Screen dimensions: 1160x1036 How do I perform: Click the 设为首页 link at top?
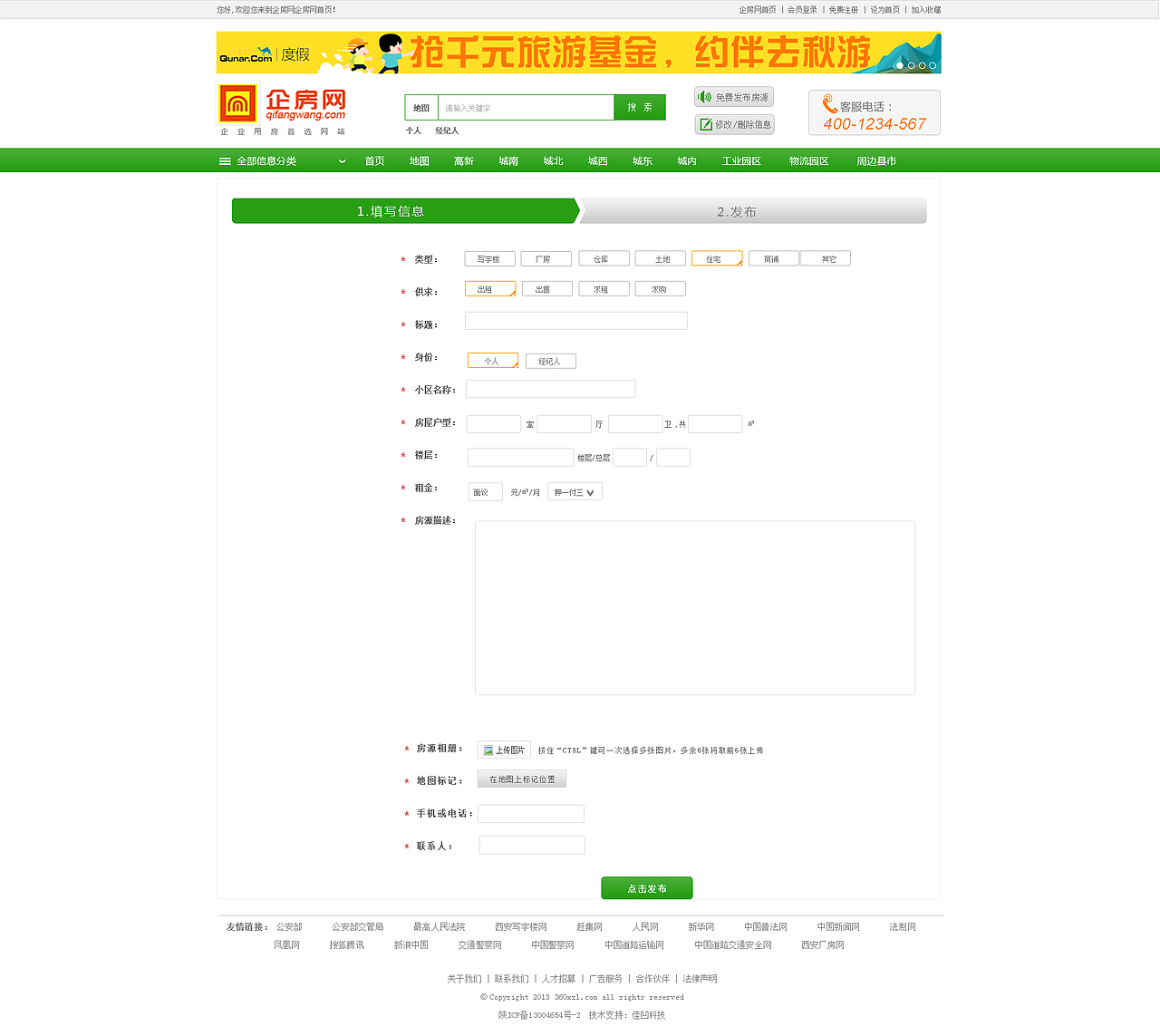coord(885,10)
